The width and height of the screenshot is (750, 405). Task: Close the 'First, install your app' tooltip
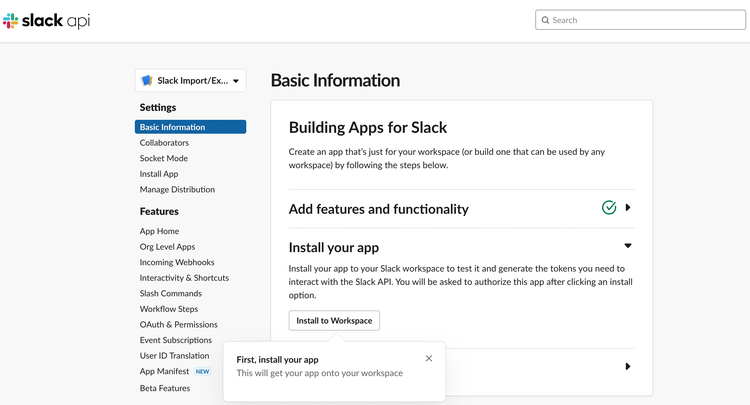(429, 358)
